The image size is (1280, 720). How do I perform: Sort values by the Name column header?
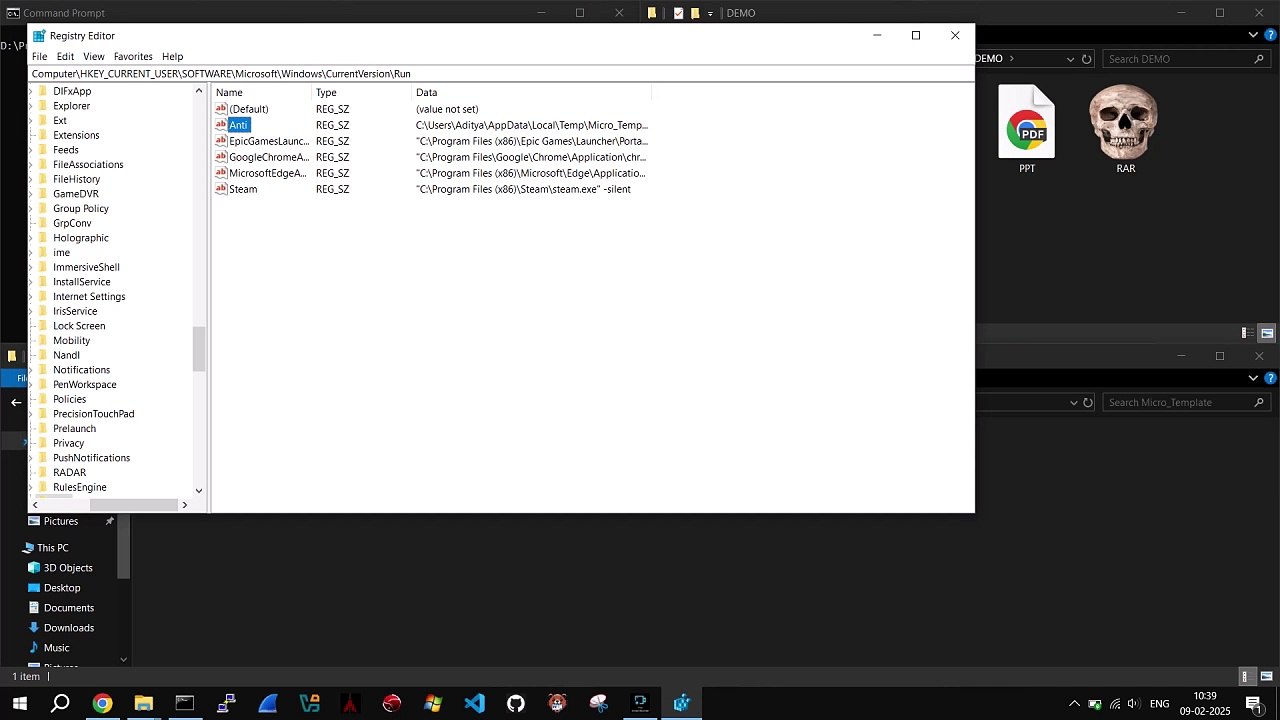tap(262, 92)
